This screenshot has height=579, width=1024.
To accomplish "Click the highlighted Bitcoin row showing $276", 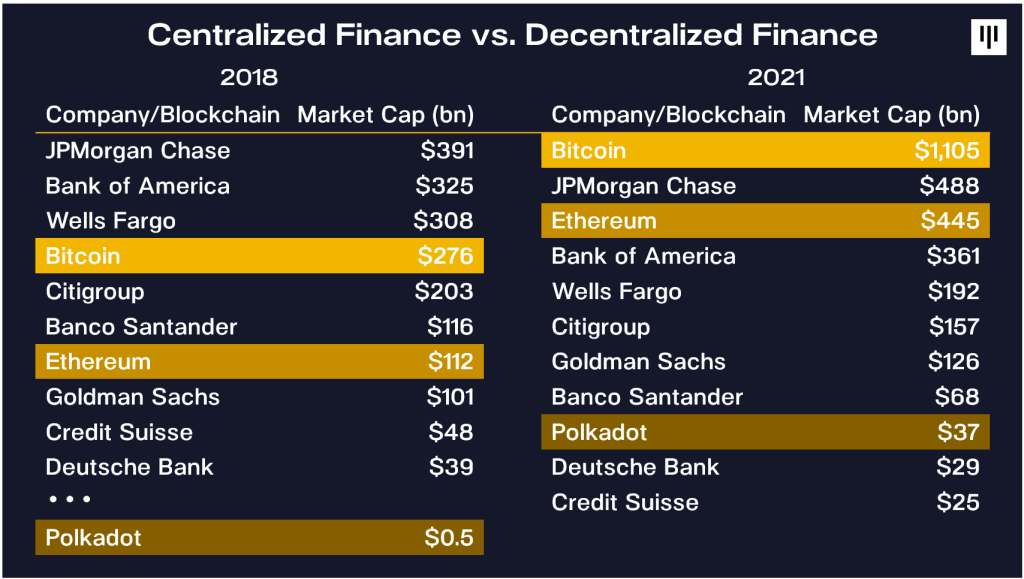I will 259,256.
